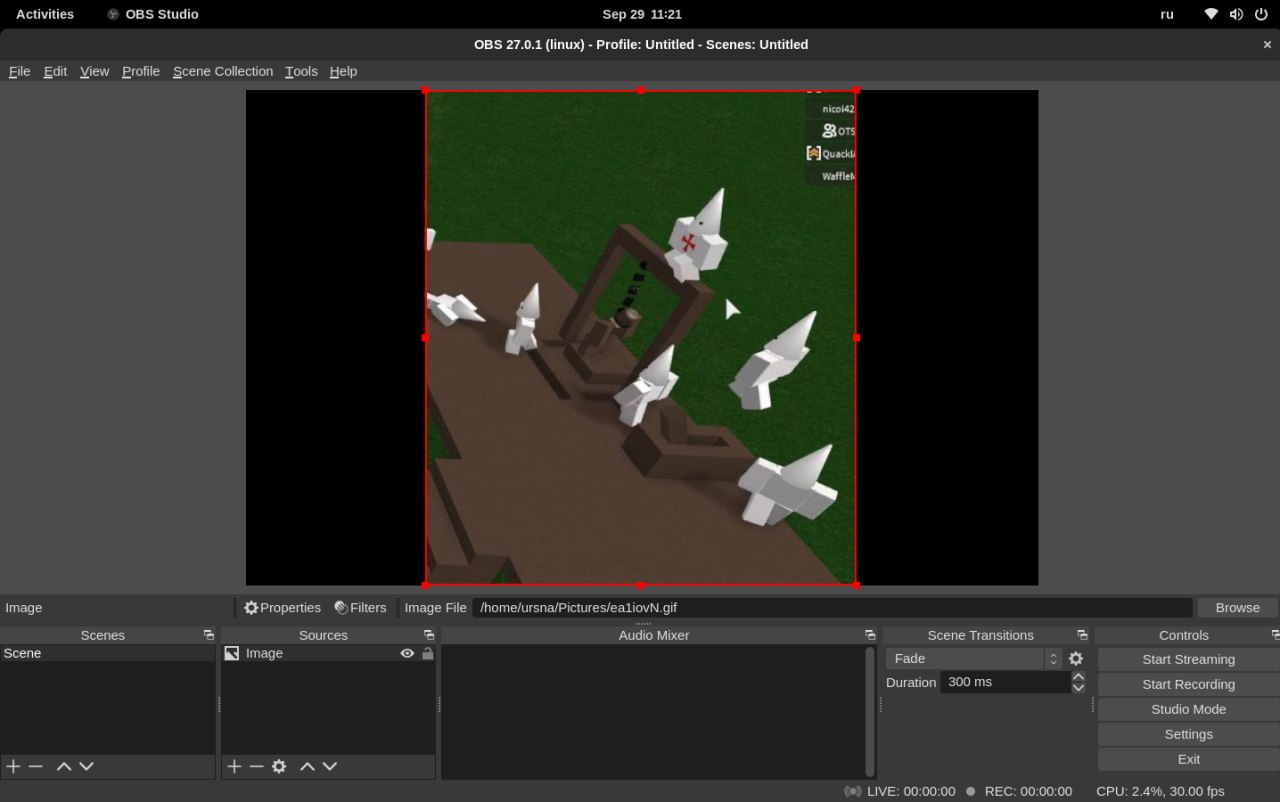Move the Image source down
The image size is (1280, 802).
330,766
